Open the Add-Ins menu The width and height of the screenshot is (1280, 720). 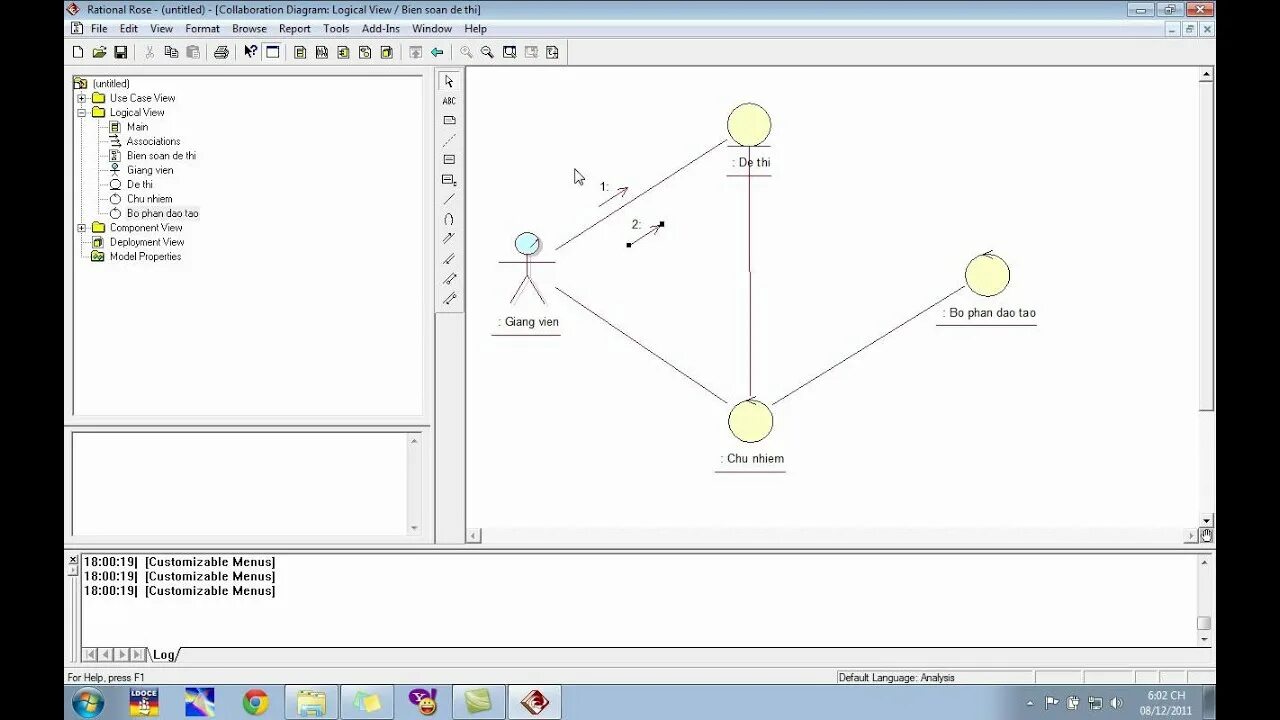(x=380, y=29)
